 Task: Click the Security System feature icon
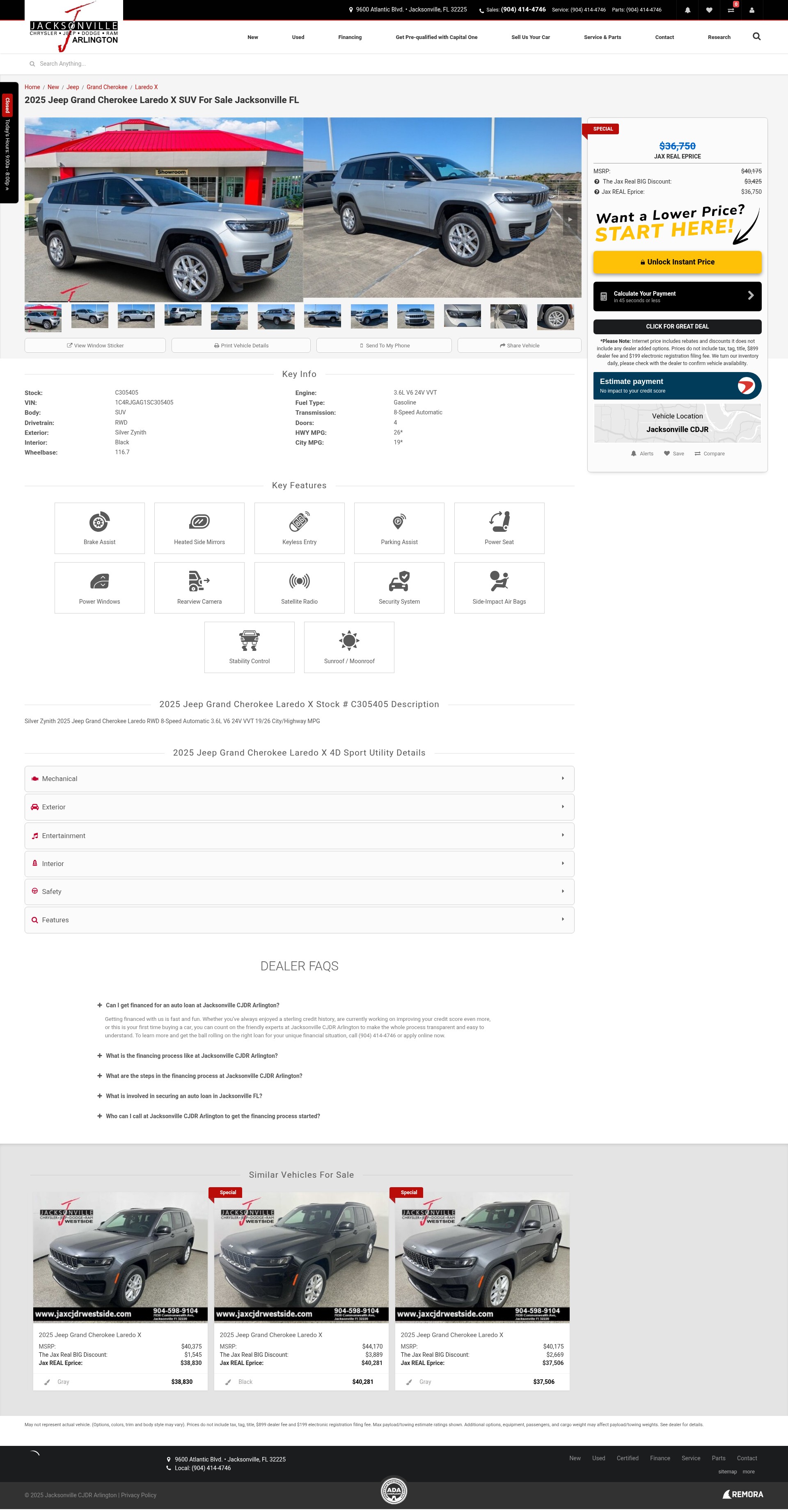[399, 581]
